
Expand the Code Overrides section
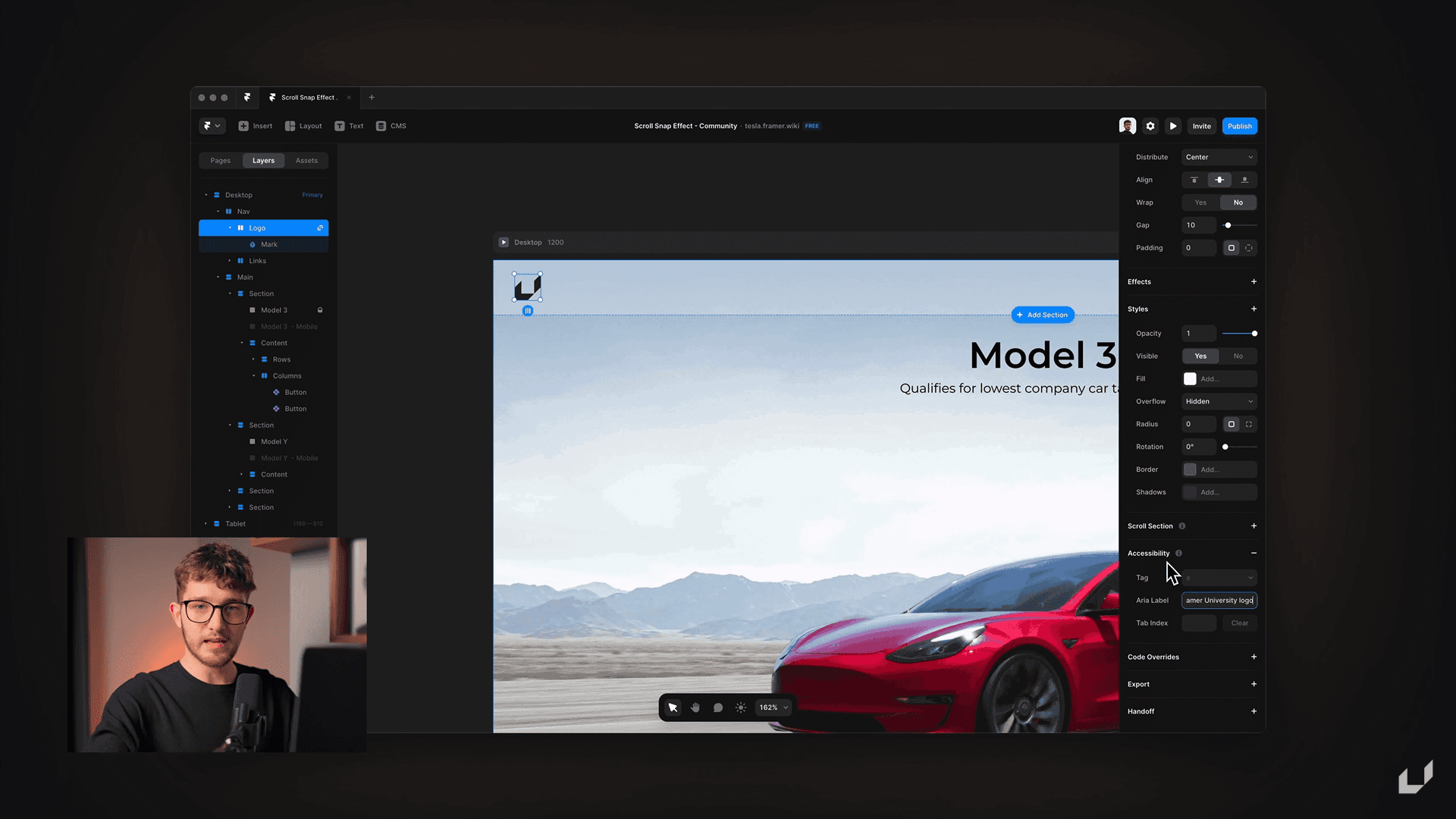pyautogui.click(x=1254, y=656)
